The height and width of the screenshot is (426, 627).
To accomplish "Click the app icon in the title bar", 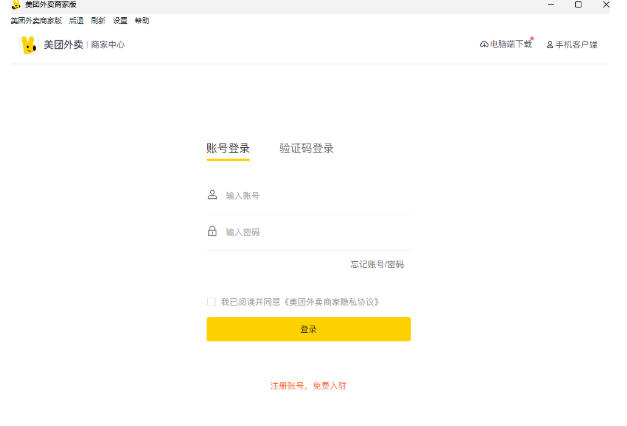I will click(x=16, y=4).
